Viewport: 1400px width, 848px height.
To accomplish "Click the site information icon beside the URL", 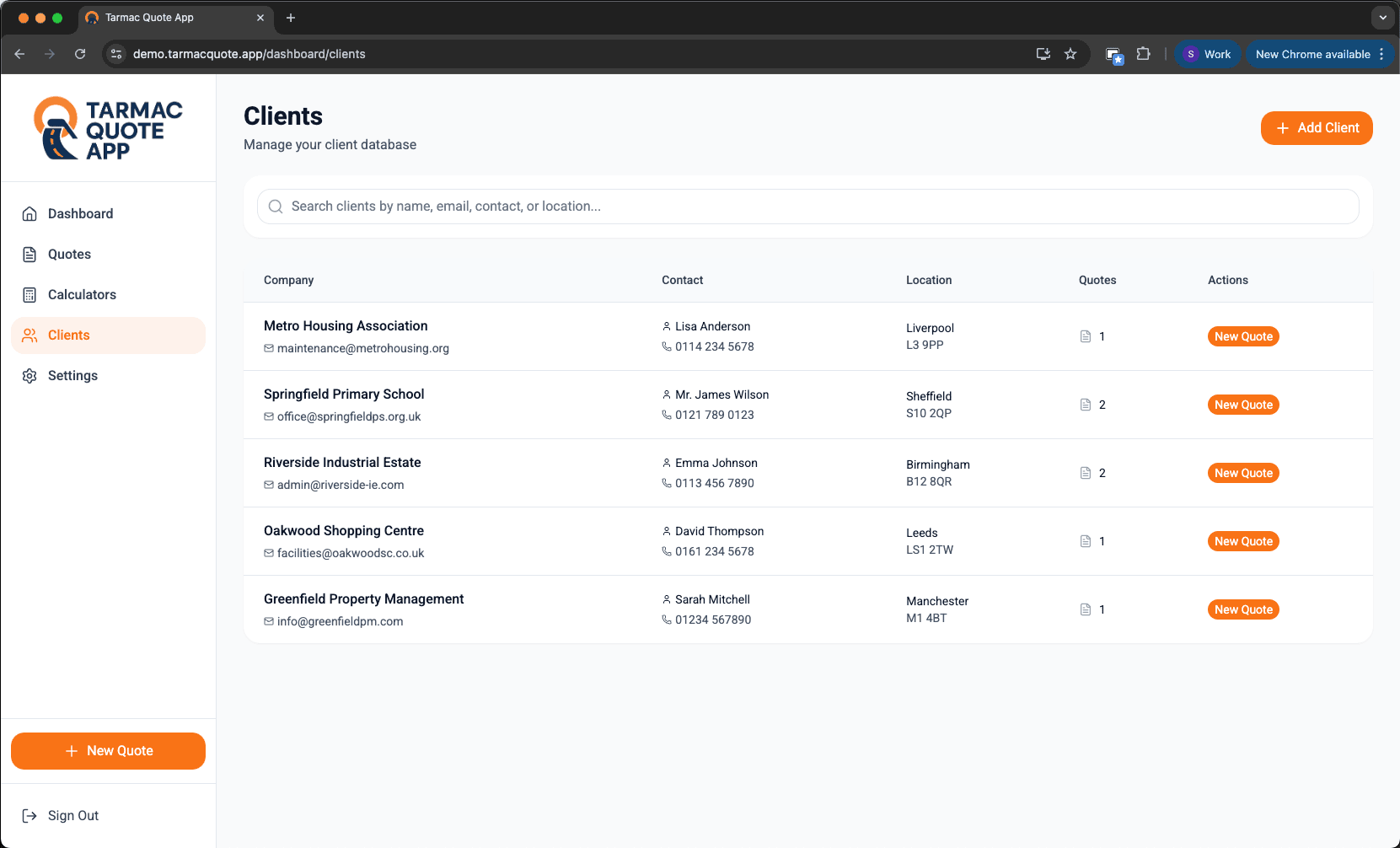I will pyautogui.click(x=117, y=54).
